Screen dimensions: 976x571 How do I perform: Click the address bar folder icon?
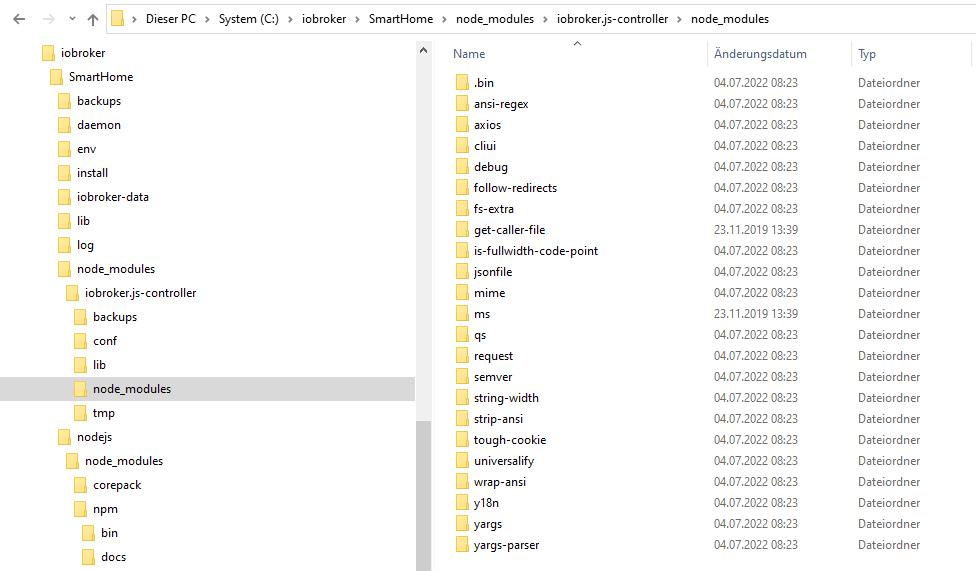118,19
